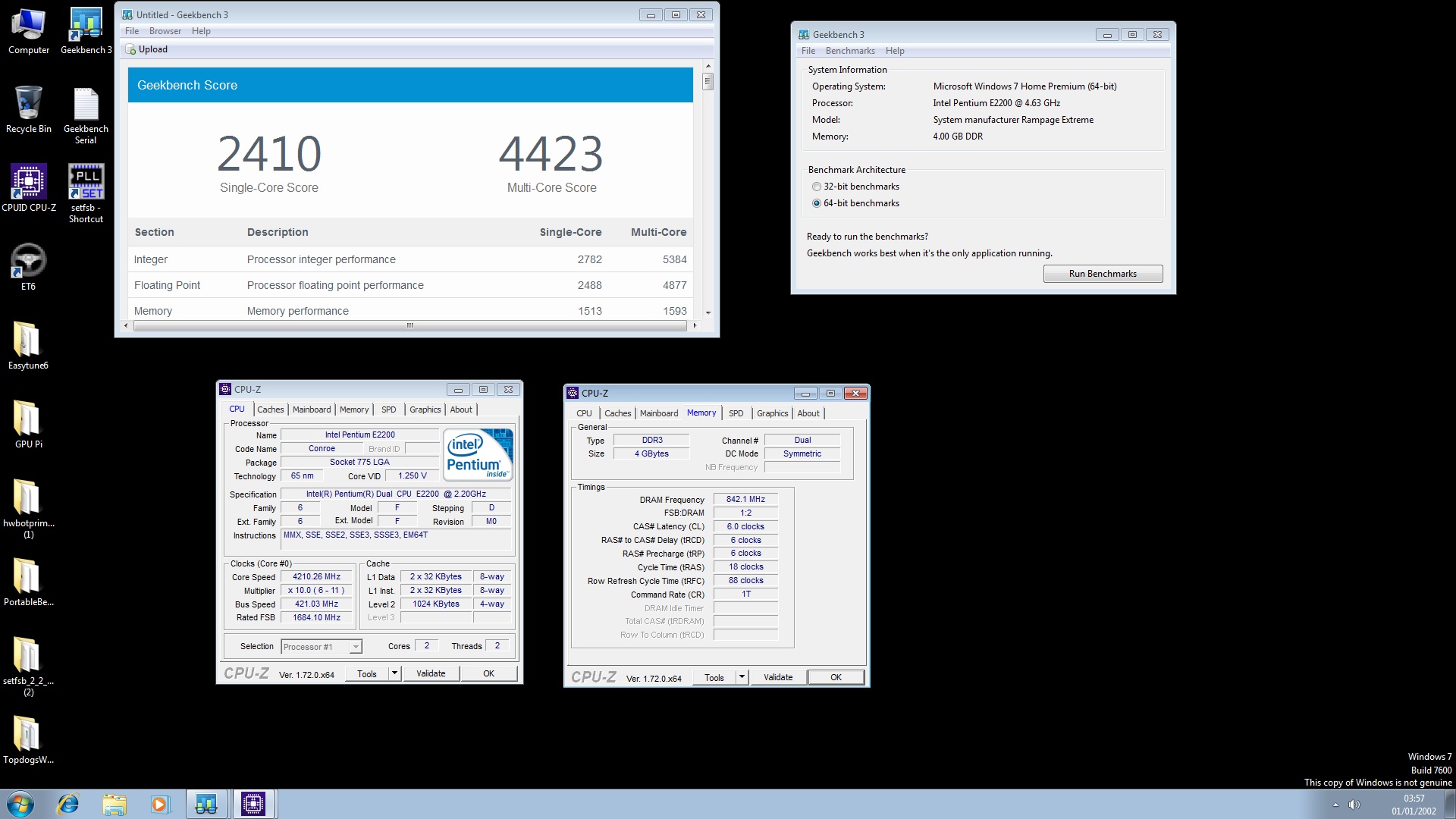Open the Processor #1 selection dropdown
Screen dimensions: 1456x819
322,647
